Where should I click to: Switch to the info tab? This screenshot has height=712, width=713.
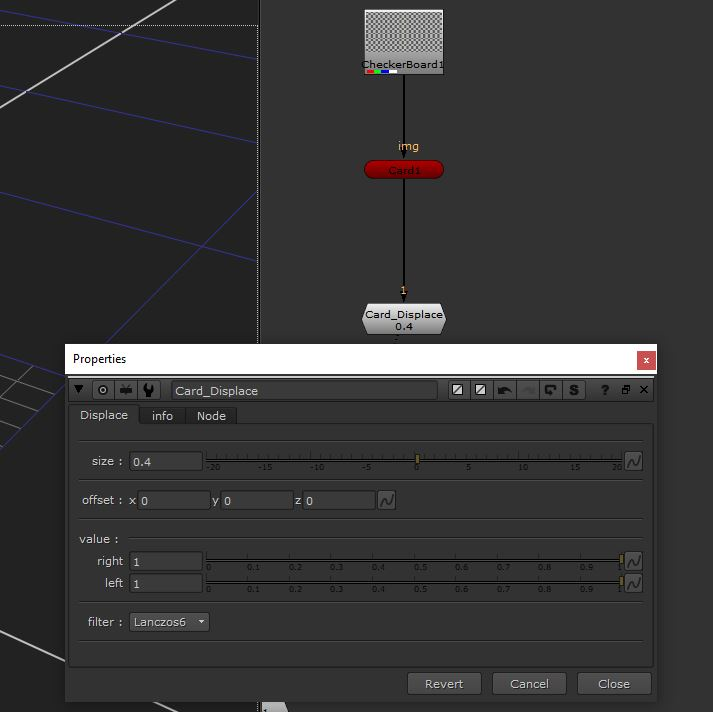coord(162,416)
